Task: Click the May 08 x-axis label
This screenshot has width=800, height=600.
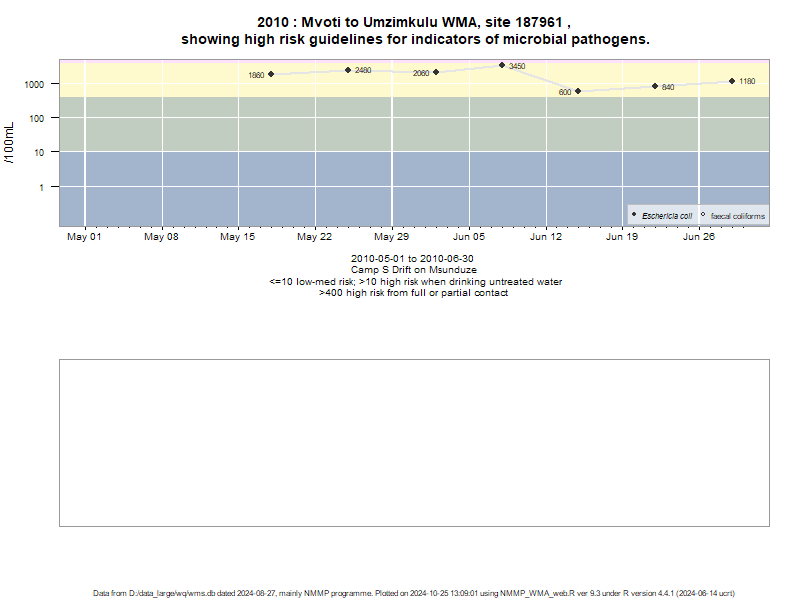Action: tap(161, 237)
